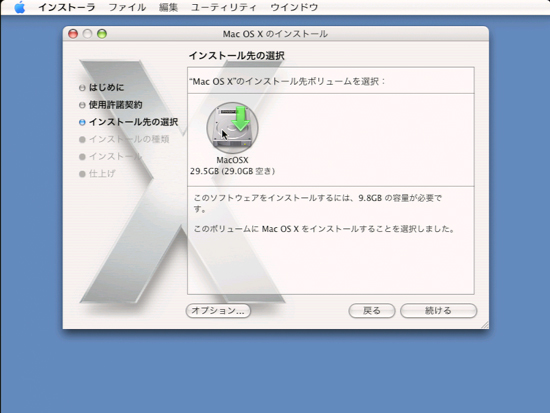This screenshot has height=413, width=550.
Task: Click the はじめに step bullet icon
Action: (82, 88)
